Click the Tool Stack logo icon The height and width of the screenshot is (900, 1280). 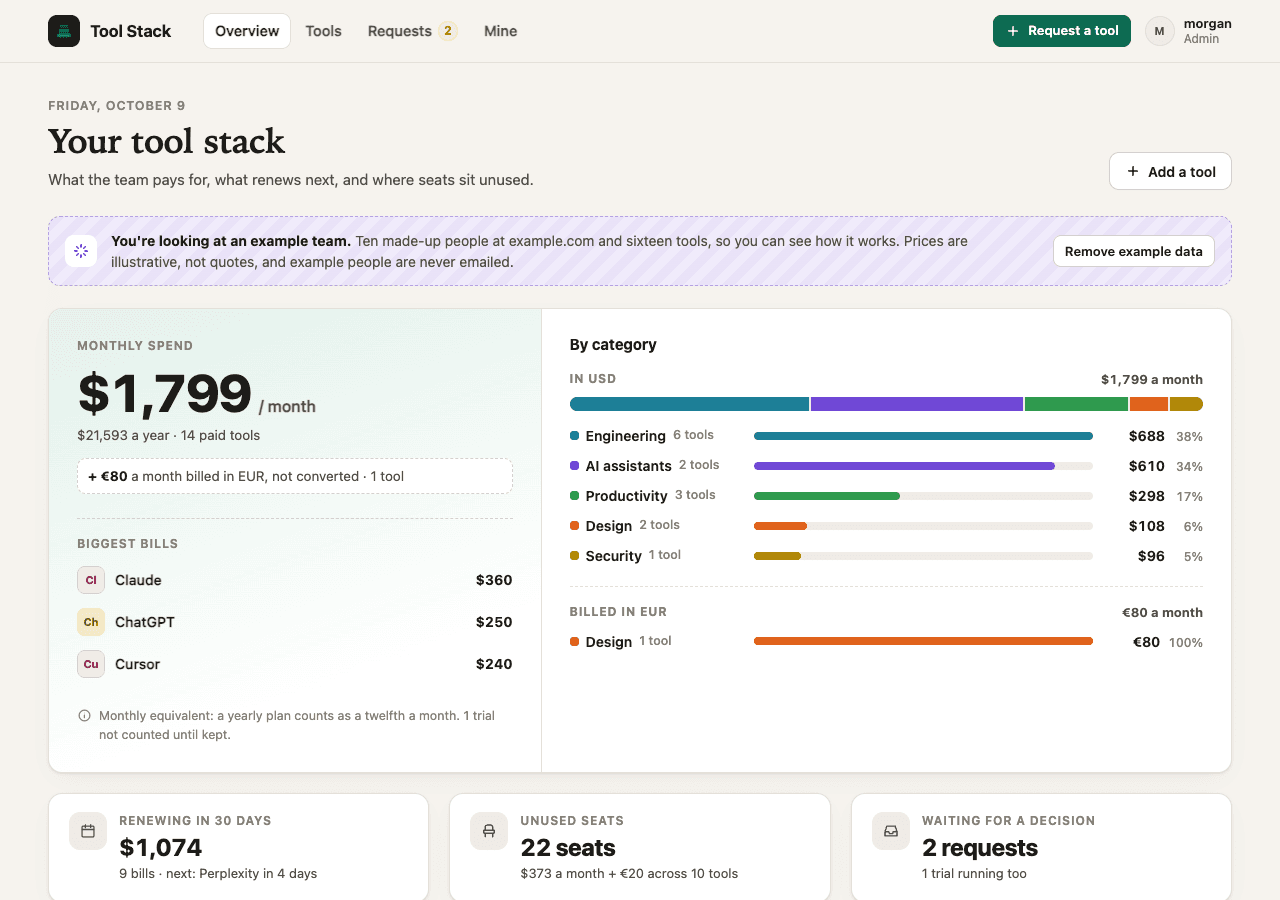64,31
